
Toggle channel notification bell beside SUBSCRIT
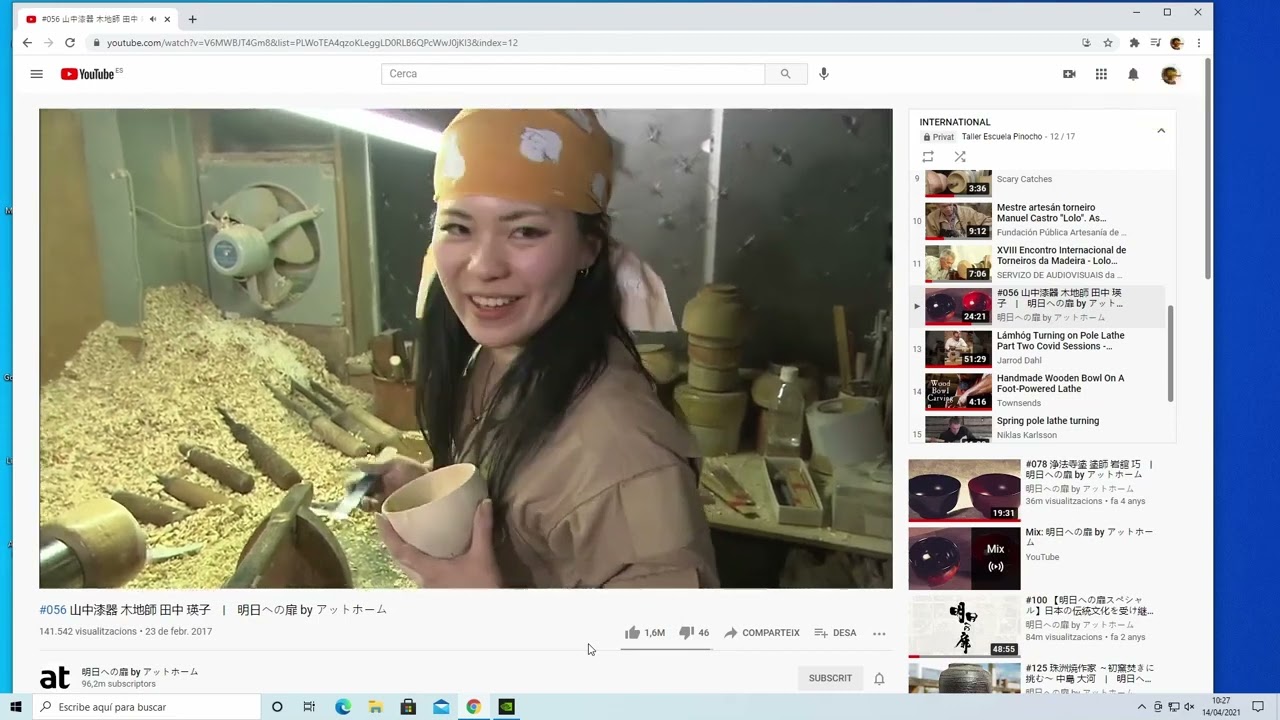pyautogui.click(x=879, y=678)
